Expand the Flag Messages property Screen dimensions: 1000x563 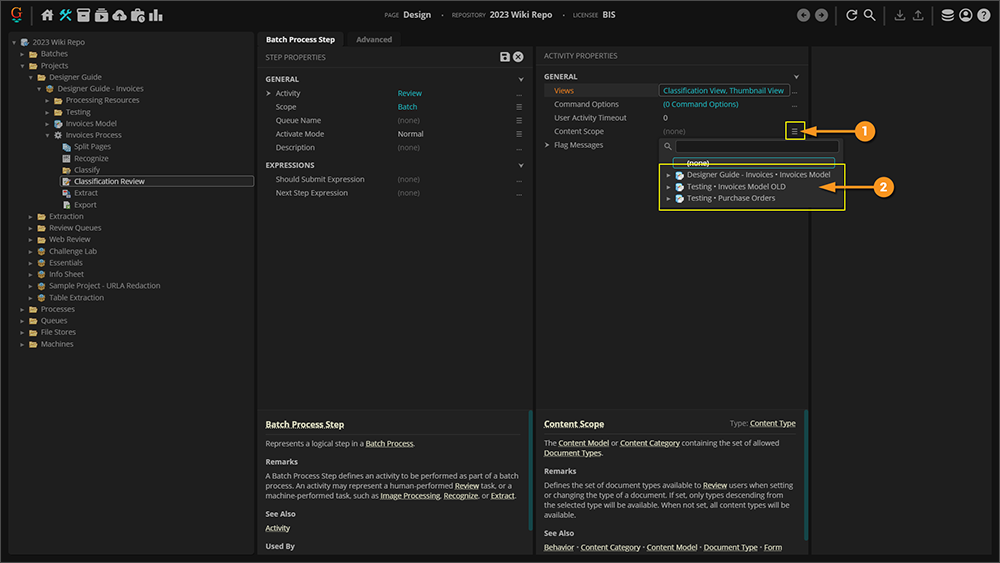pyautogui.click(x=547, y=145)
